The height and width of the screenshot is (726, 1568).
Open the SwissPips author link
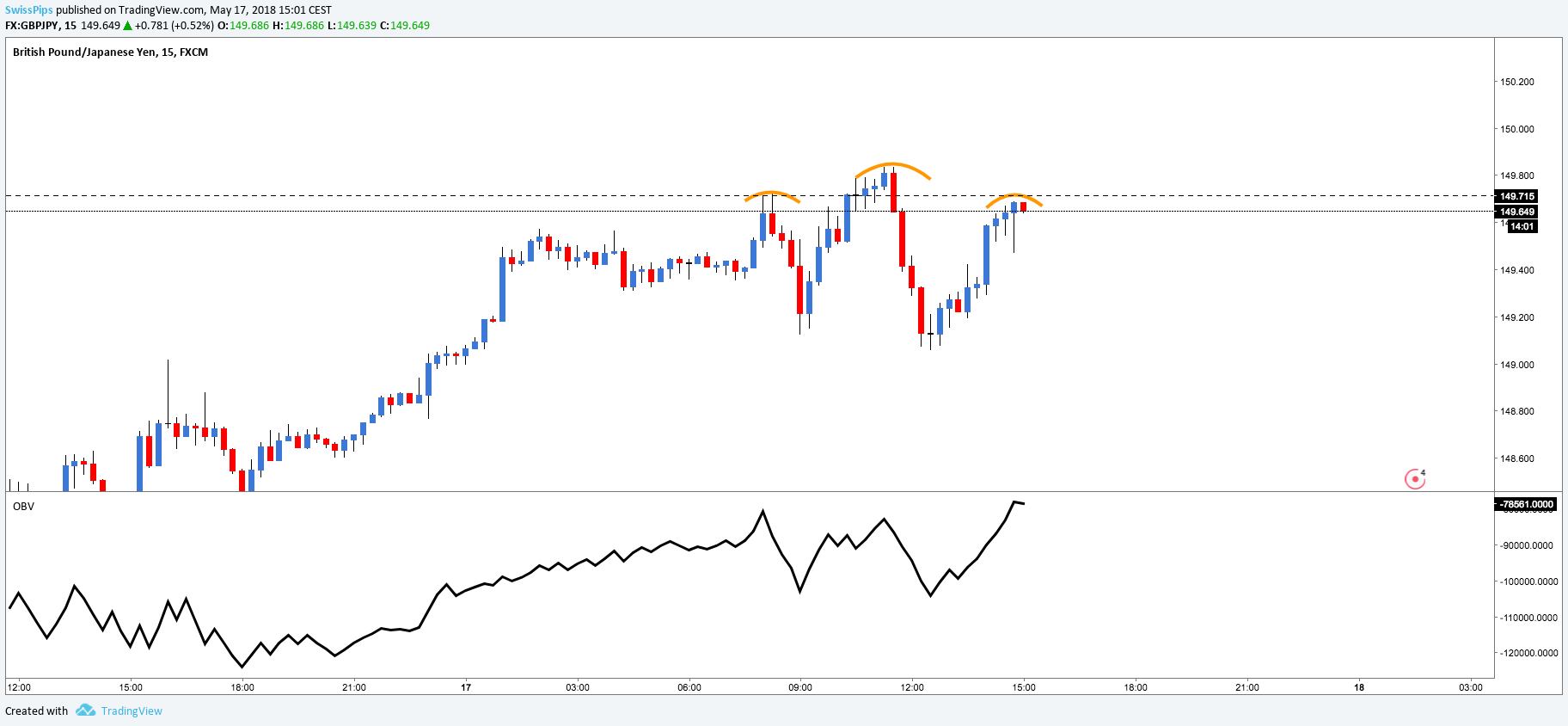29,10
